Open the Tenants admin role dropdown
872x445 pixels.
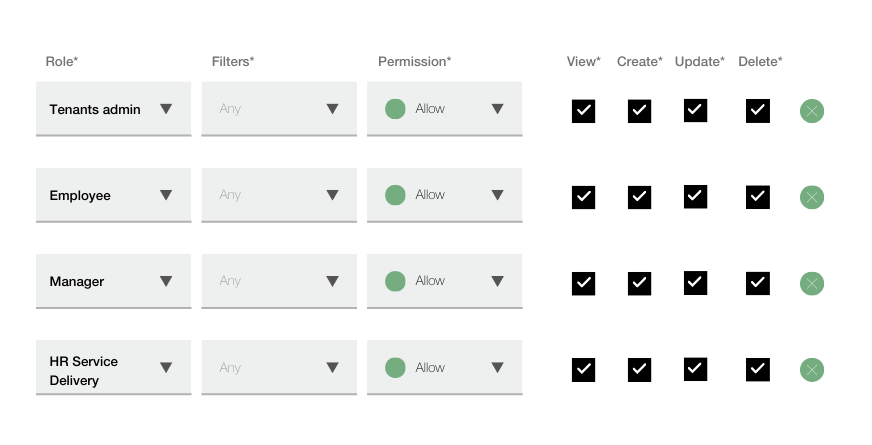point(113,109)
